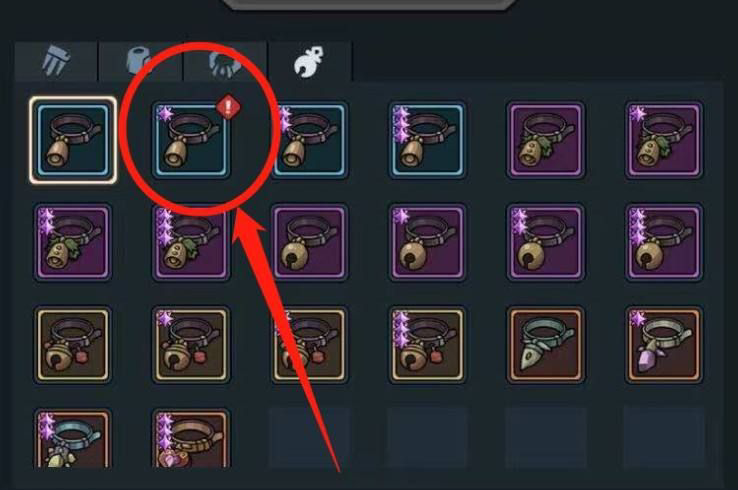Open the claw weapon category tab
This screenshot has width=738, height=490.
56,62
